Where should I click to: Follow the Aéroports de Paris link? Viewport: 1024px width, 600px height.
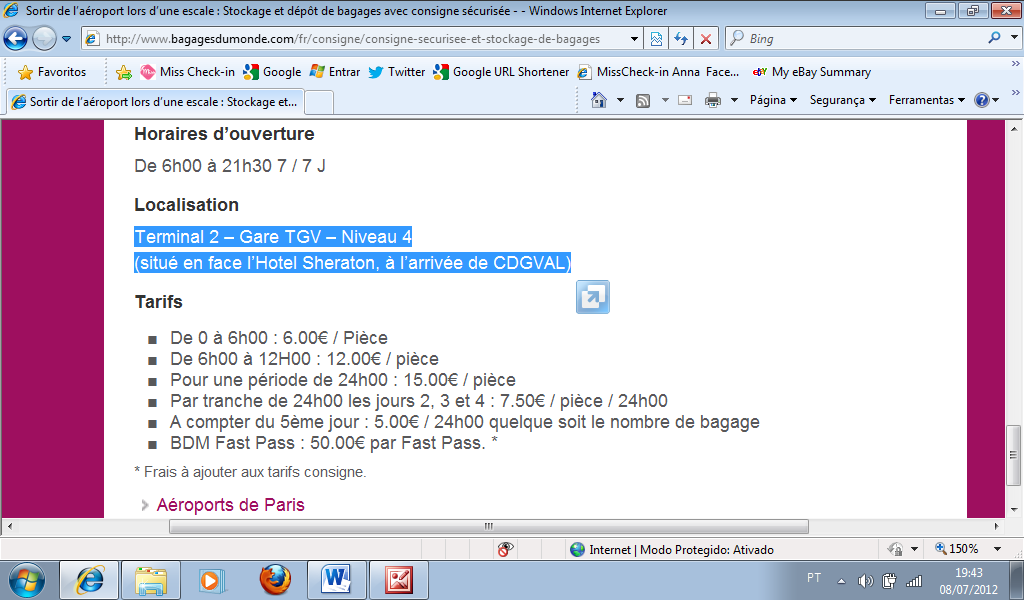point(230,505)
